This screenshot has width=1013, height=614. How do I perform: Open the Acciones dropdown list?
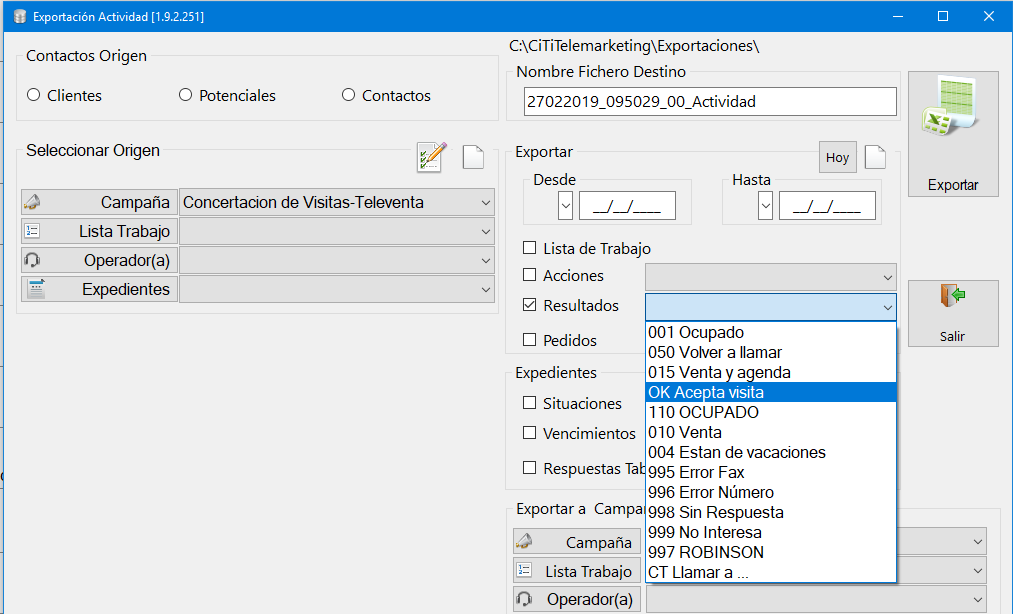[771, 277]
